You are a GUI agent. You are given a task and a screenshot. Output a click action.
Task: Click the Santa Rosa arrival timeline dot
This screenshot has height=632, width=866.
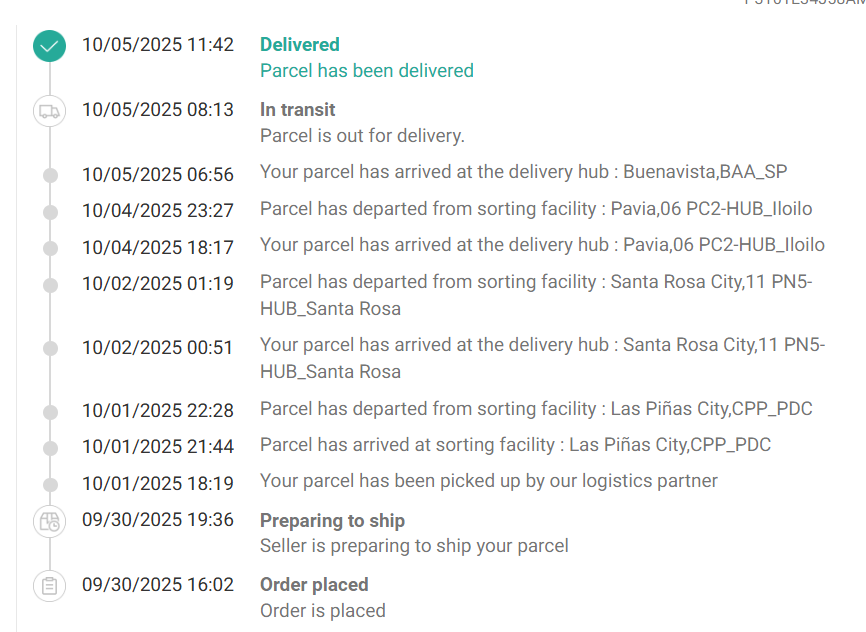(x=50, y=348)
